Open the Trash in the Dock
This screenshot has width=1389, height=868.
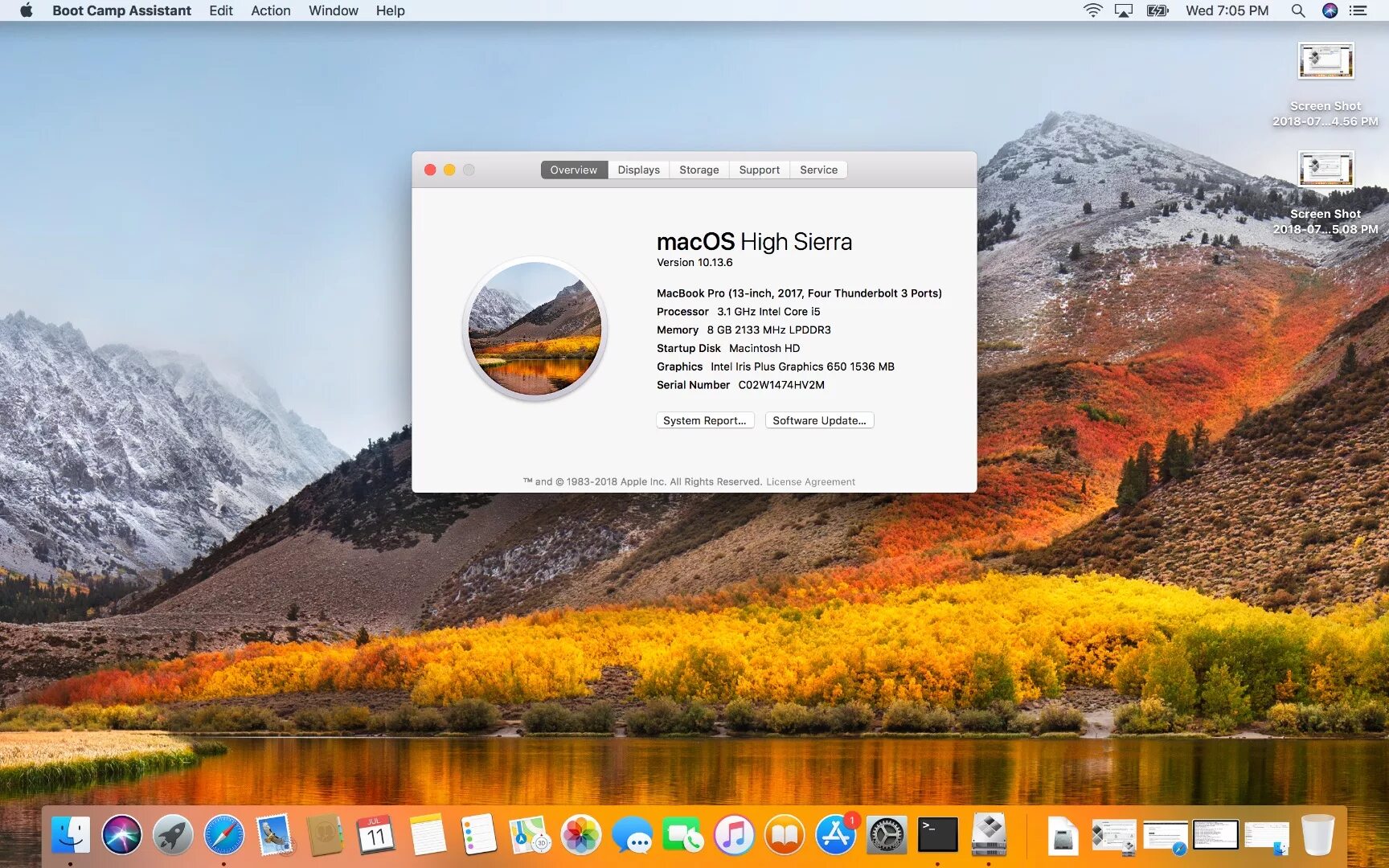click(1318, 835)
